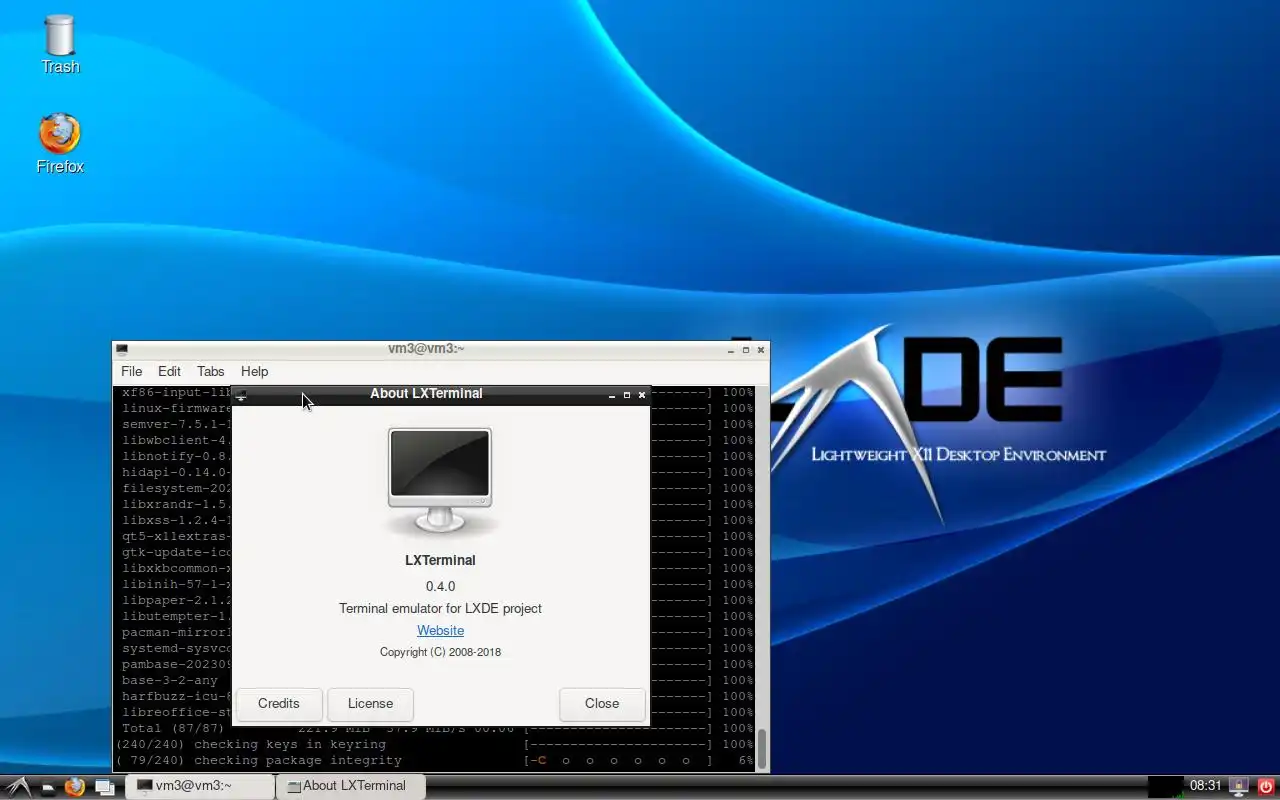Open the Edit menu in terminal

[169, 371]
